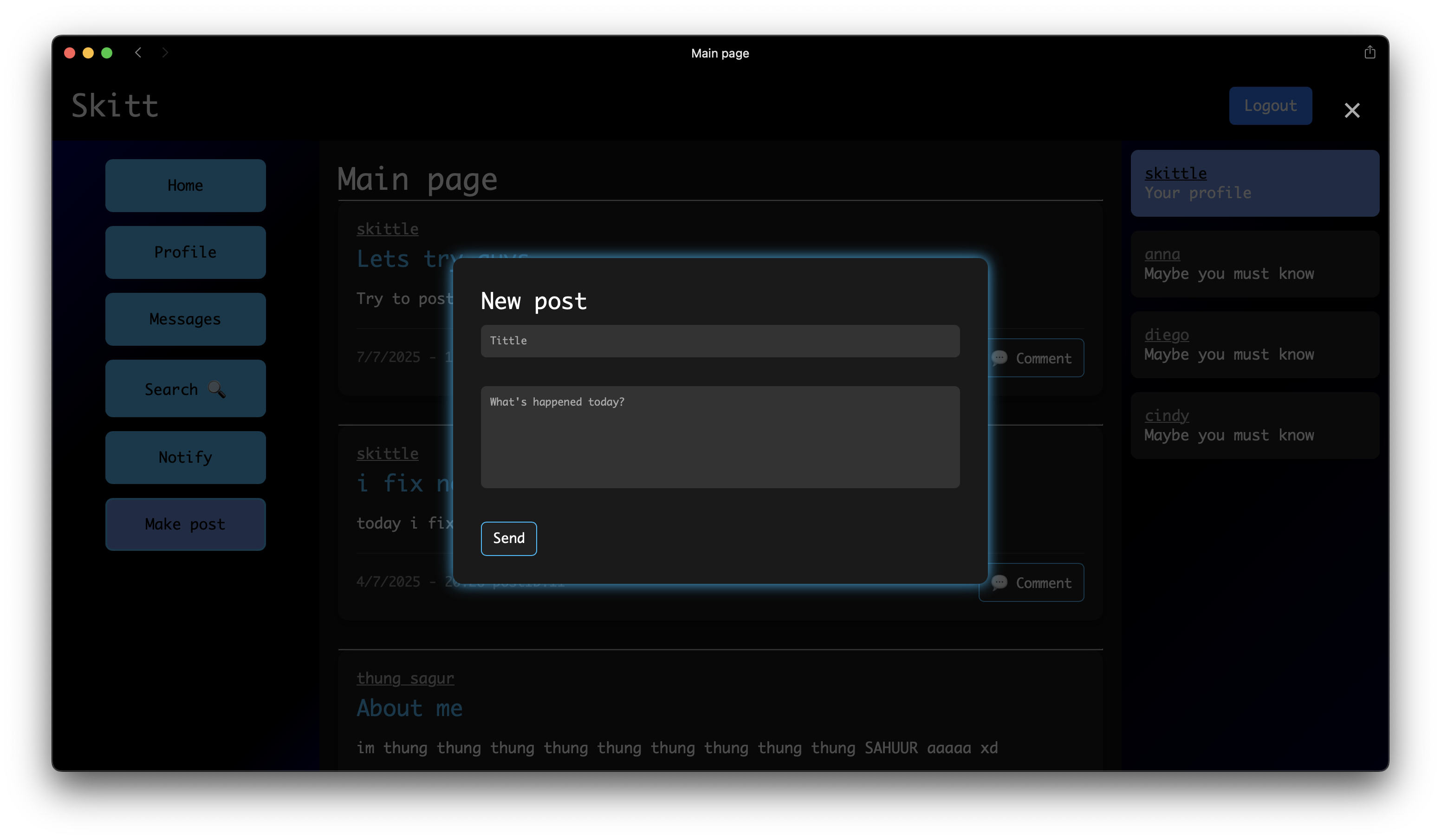1441x840 pixels.
Task: Open skittle profile link in right panel
Action: click(1175, 173)
